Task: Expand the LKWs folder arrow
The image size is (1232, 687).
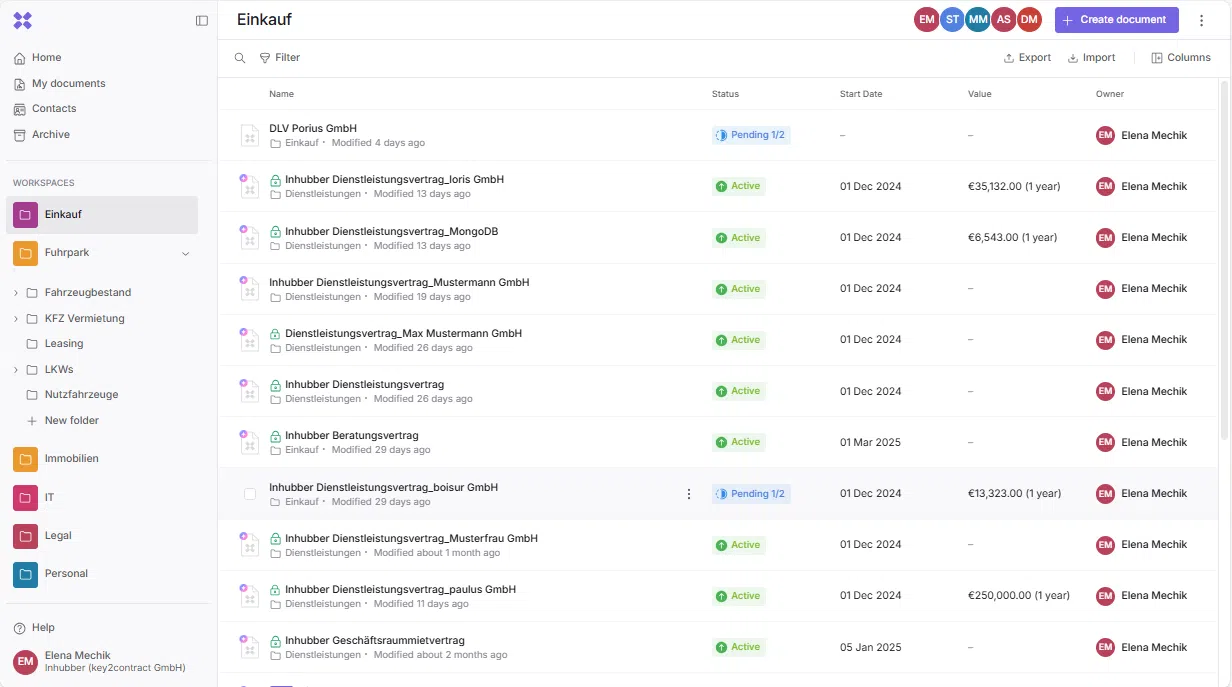Action: (x=16, y=370)
